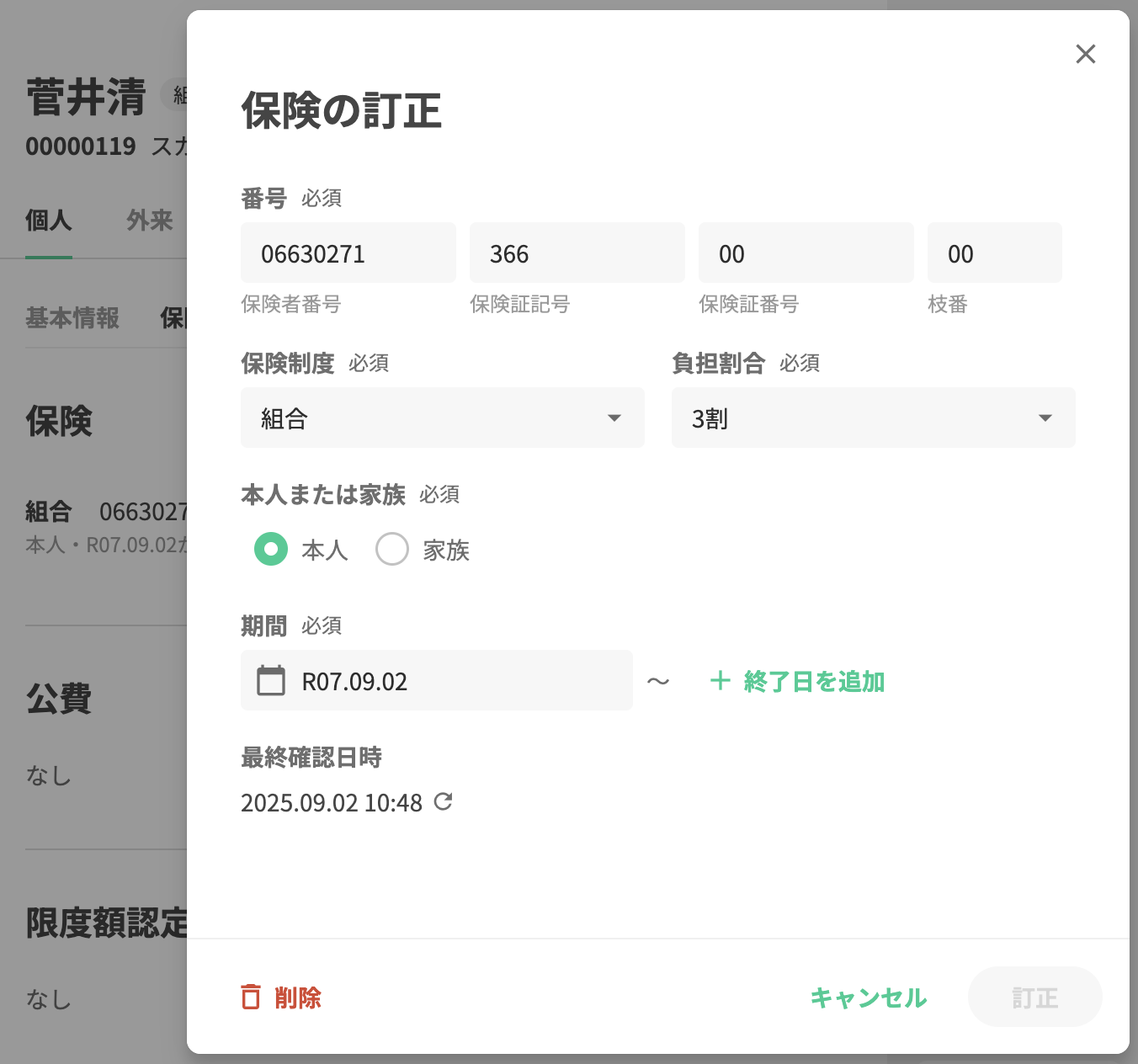Screen dimensions: 1138x1064
Task: Expand the 3割 dropdown arrow
Action: pos(1045,418)
